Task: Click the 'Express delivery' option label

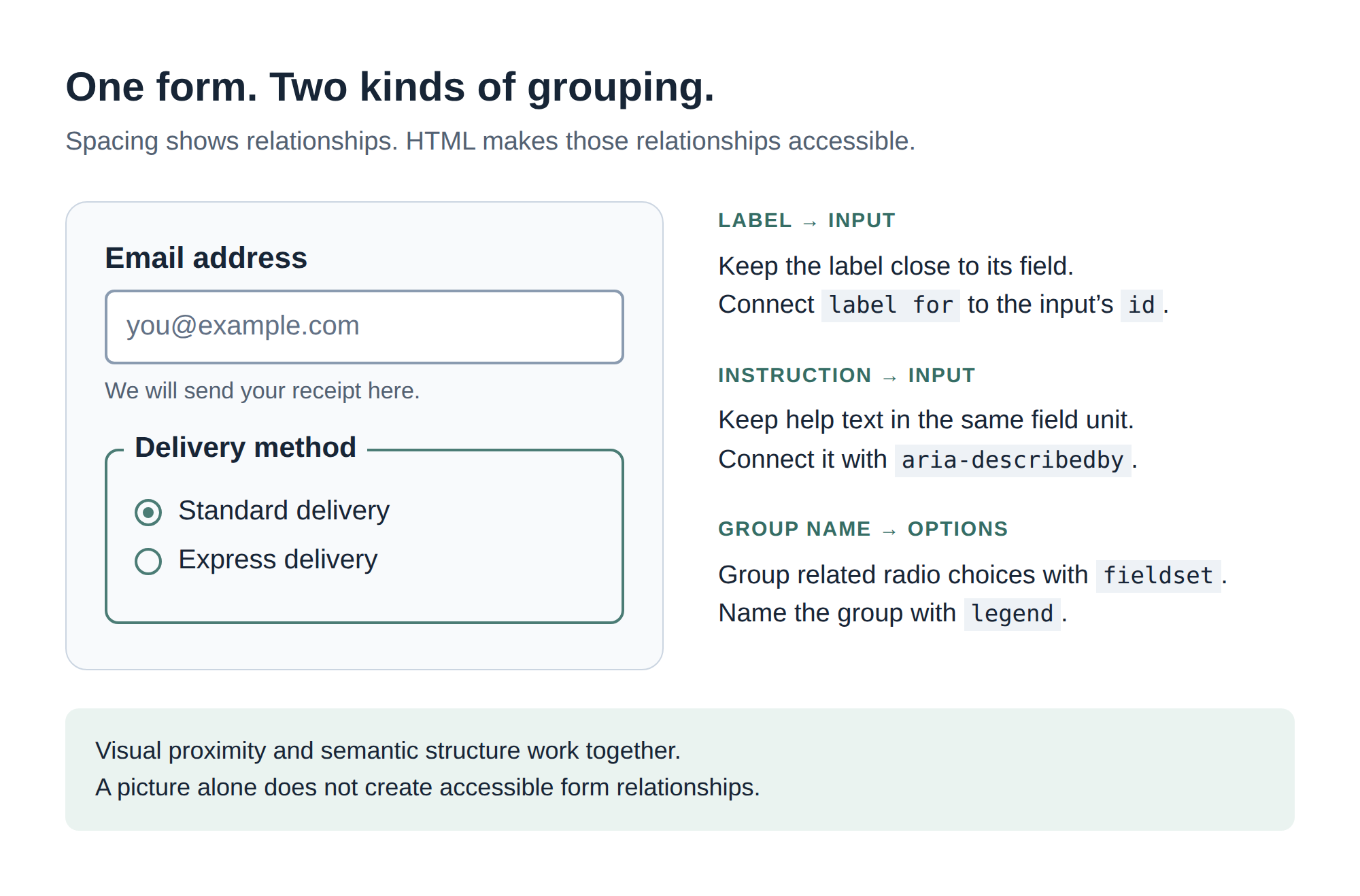Action: click(278, 559)
